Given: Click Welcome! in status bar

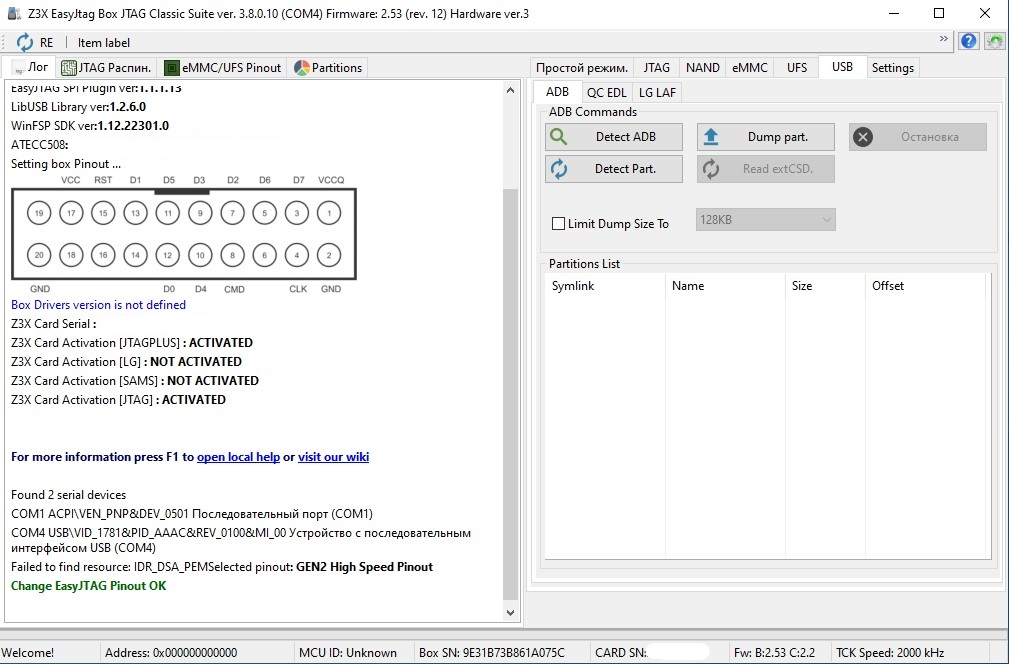Looking at the screenshot, I should (x=28, y=652).
